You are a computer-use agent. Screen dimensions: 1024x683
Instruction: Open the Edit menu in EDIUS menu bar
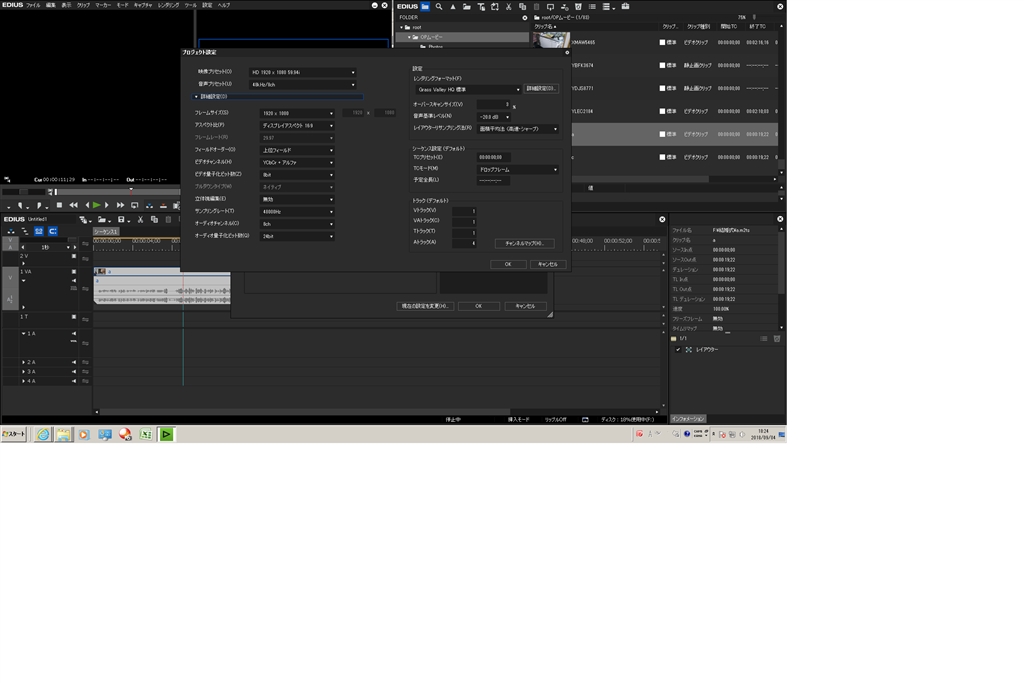(x=50, y=5)
